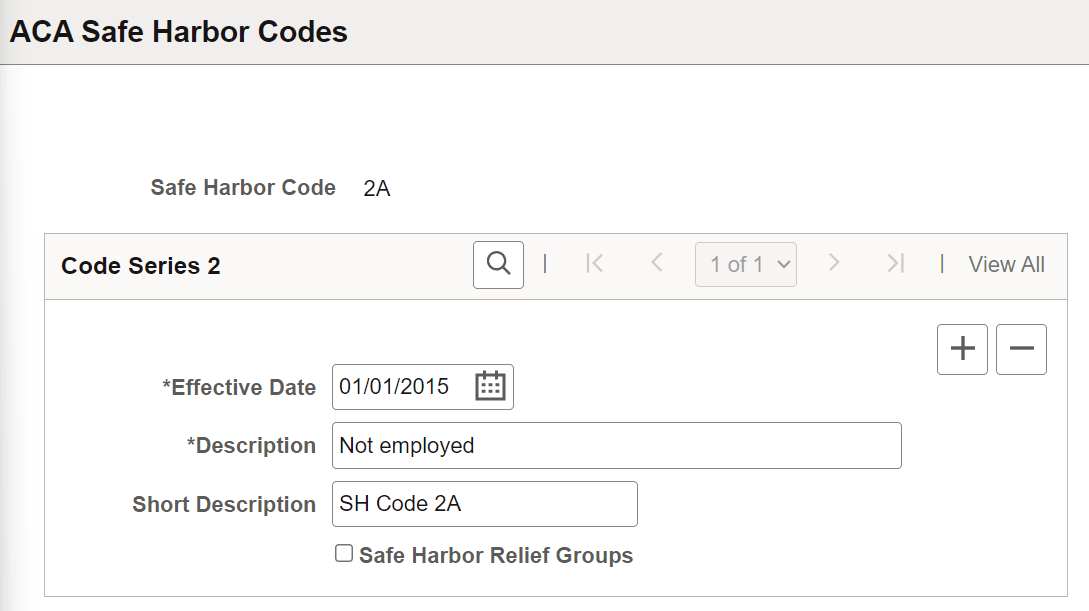Click the View All link
Screen dimensions: 1089x611
(1006, 265)
